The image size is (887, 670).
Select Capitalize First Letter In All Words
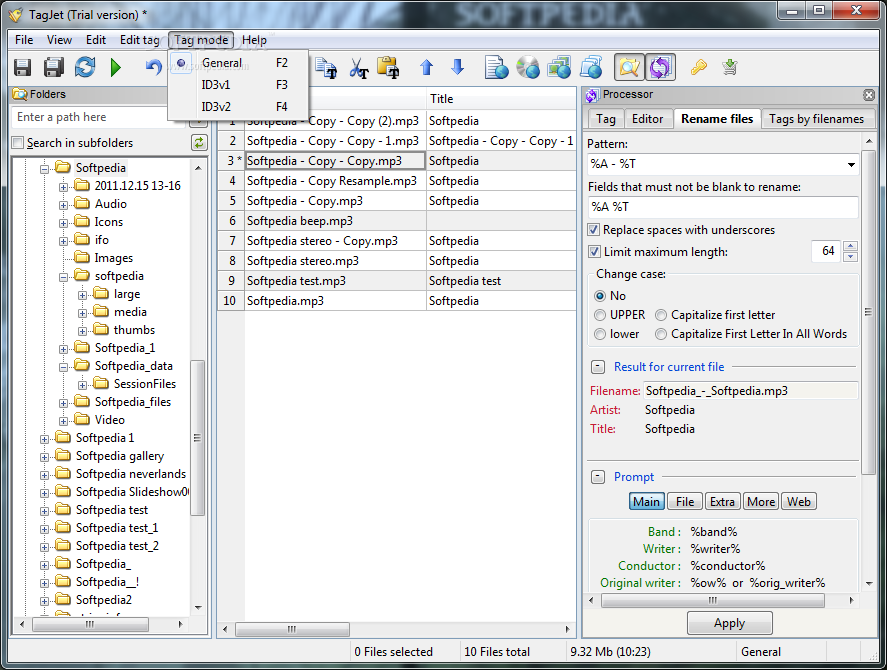[661, 334]
